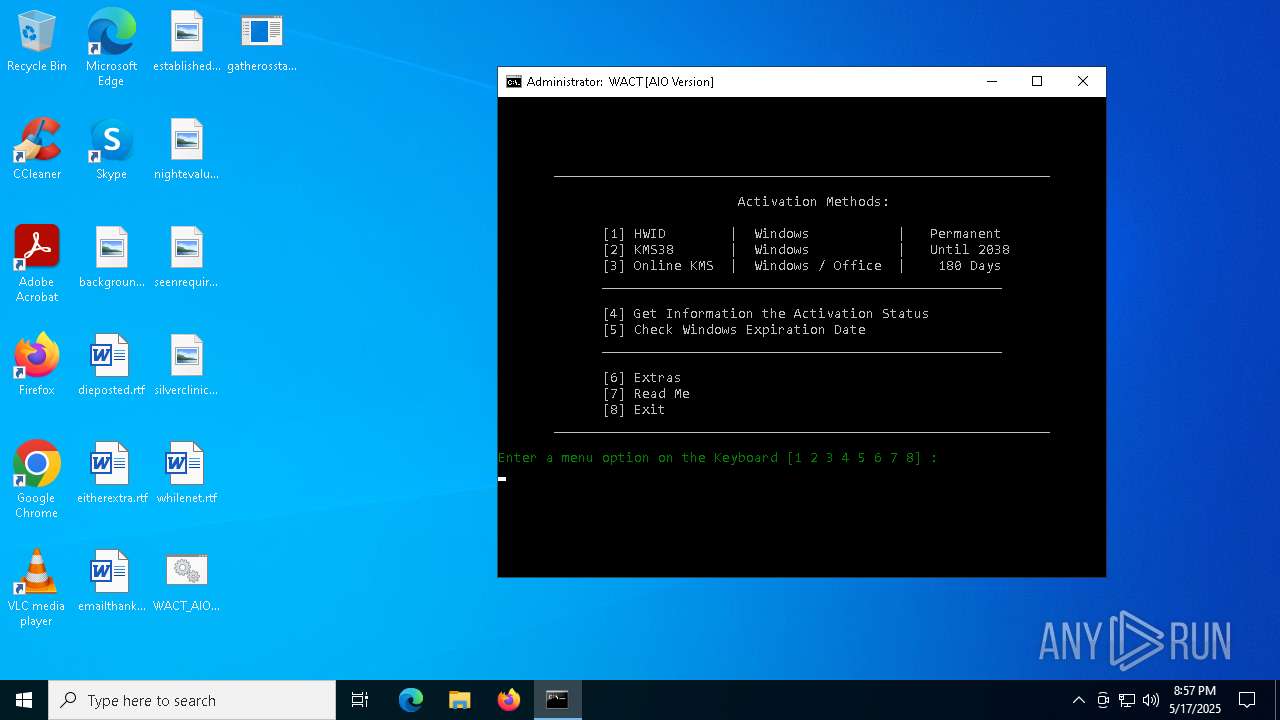Minimize the WACT console window
The width and height of the screenshot is (1280, 720).
tap(992, 82)
